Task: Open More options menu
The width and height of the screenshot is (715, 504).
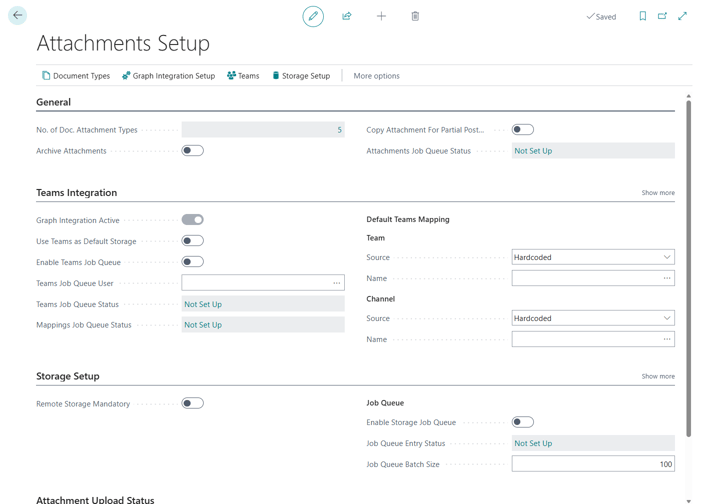Action: [x=377, y=76]
